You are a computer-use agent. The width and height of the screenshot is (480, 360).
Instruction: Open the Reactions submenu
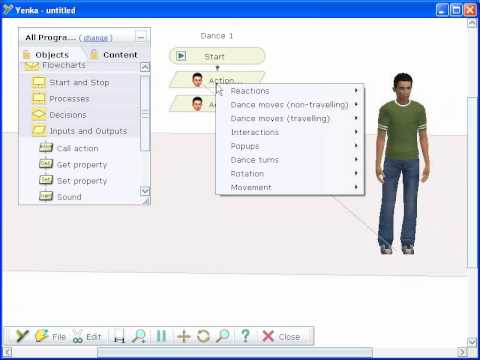point(290,91)
